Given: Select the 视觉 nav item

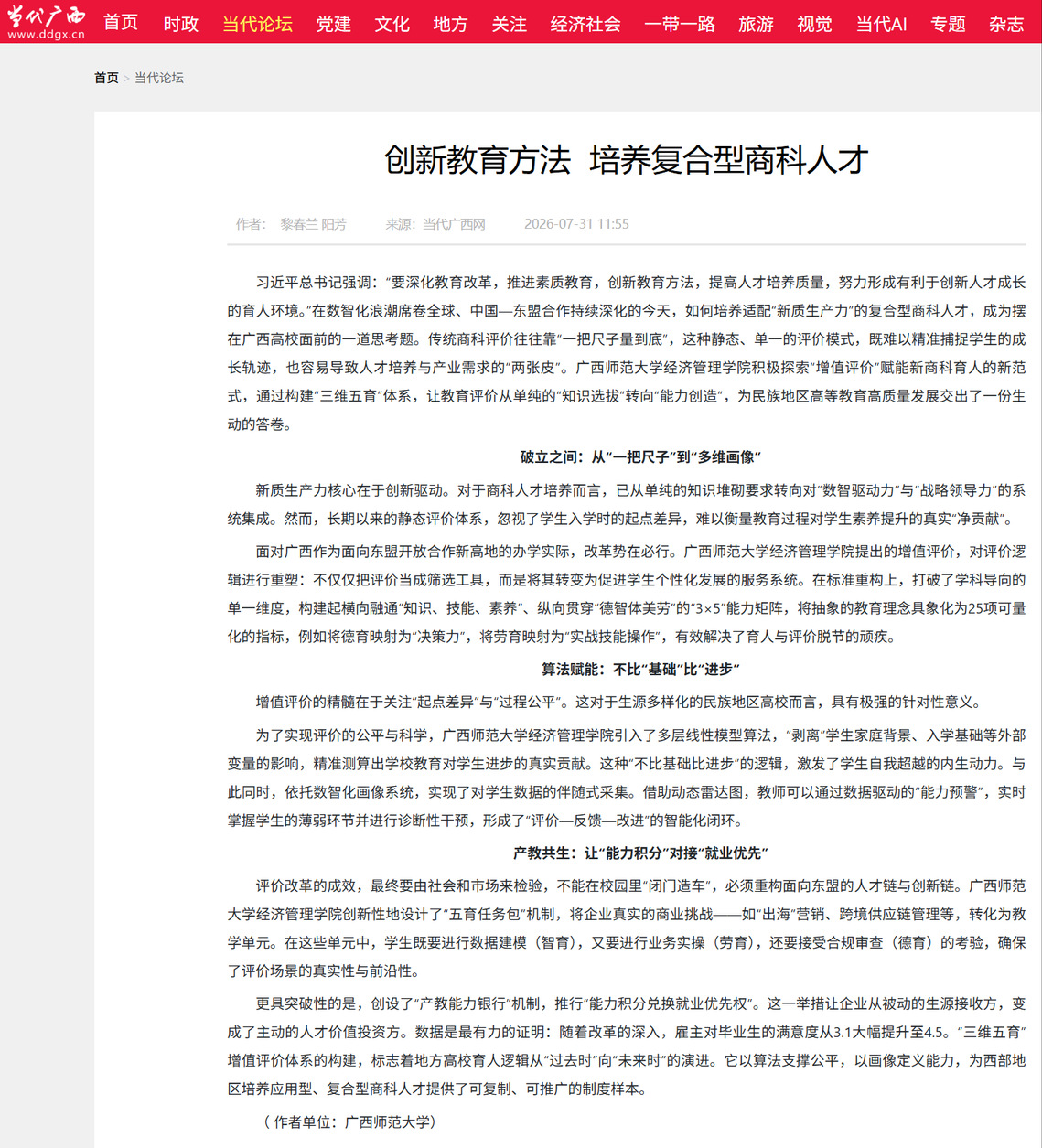Looking at the screenshot, I should [815, 24].
